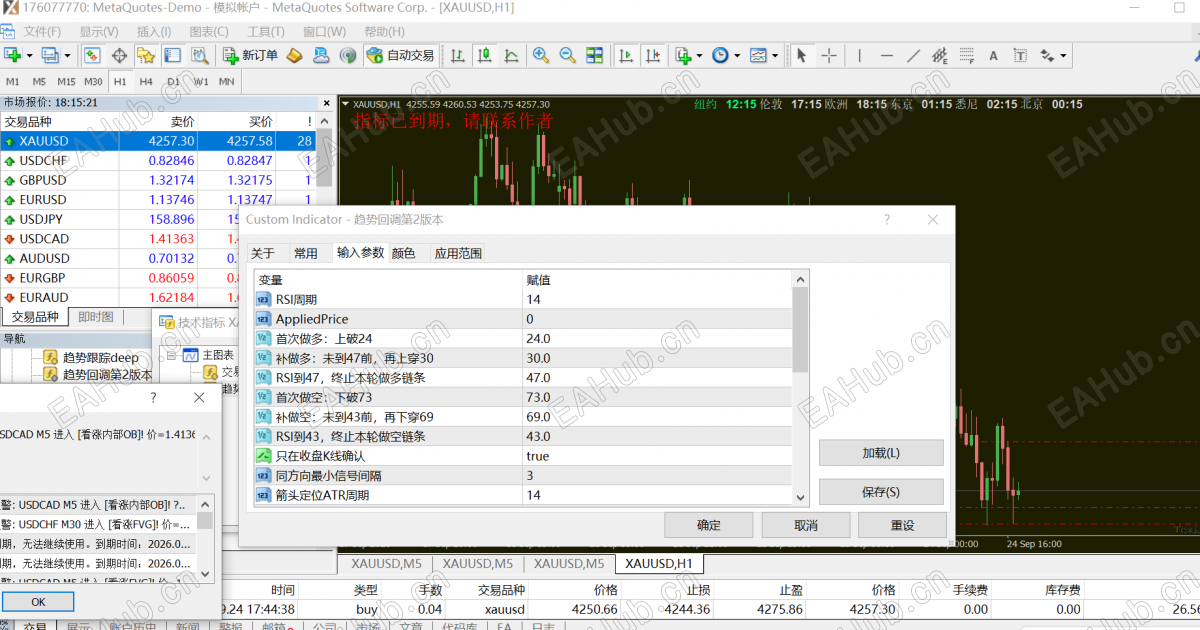
Task: Toggle the Navigator panel star-folder icon
Action: click(x=146, y=56)
